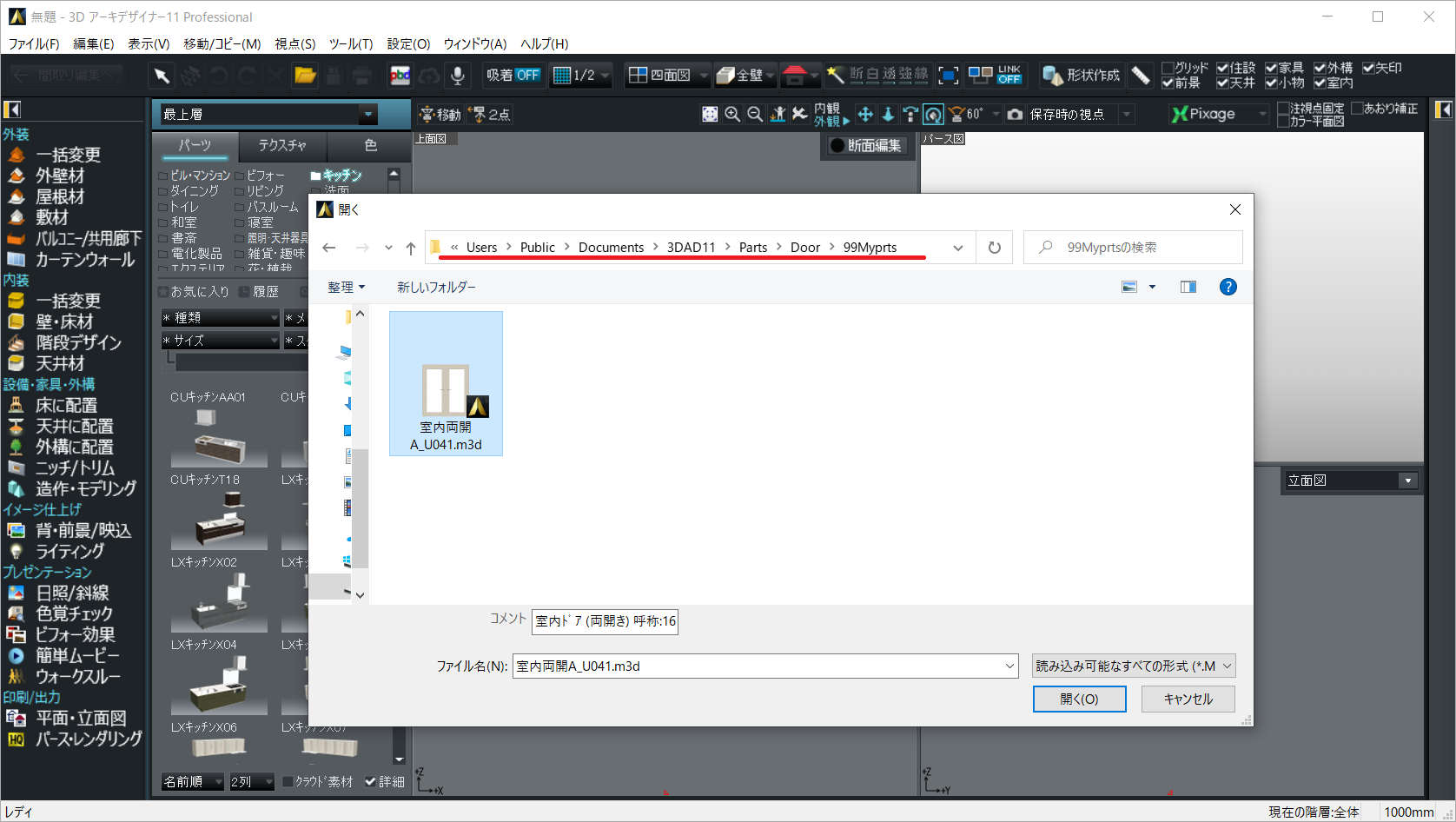Open the ファイル(F) menu

[34, 43]
